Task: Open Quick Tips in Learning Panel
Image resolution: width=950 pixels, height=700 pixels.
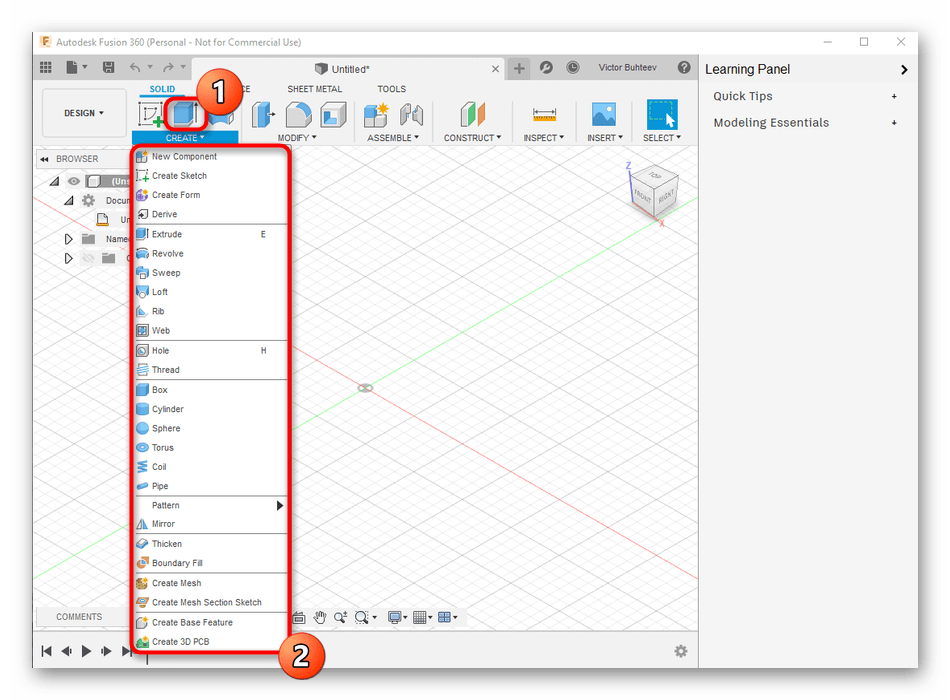Action: (x=743, y=96)
